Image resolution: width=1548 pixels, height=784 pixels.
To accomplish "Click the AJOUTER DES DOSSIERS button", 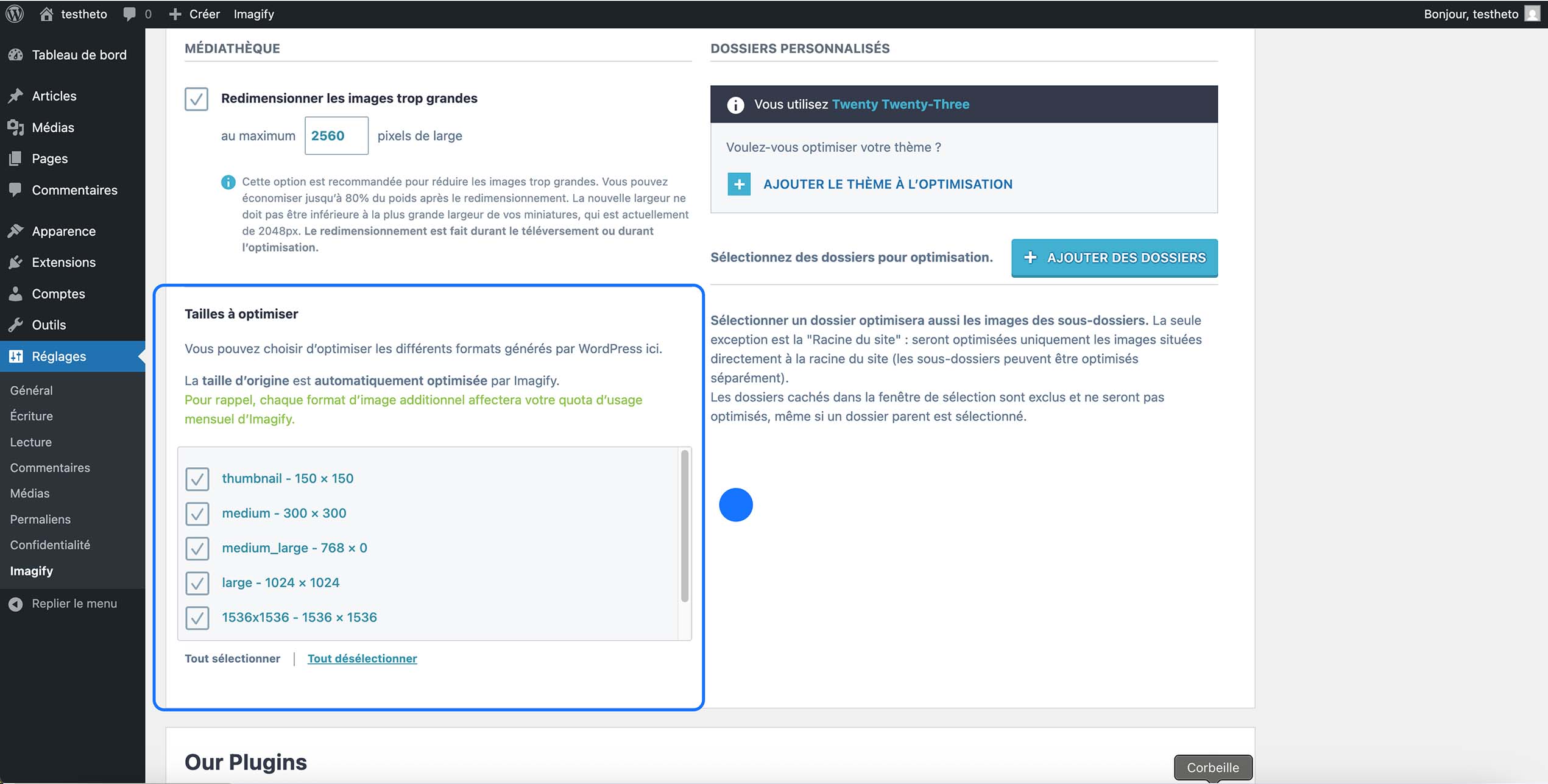I will point(1114,258).
